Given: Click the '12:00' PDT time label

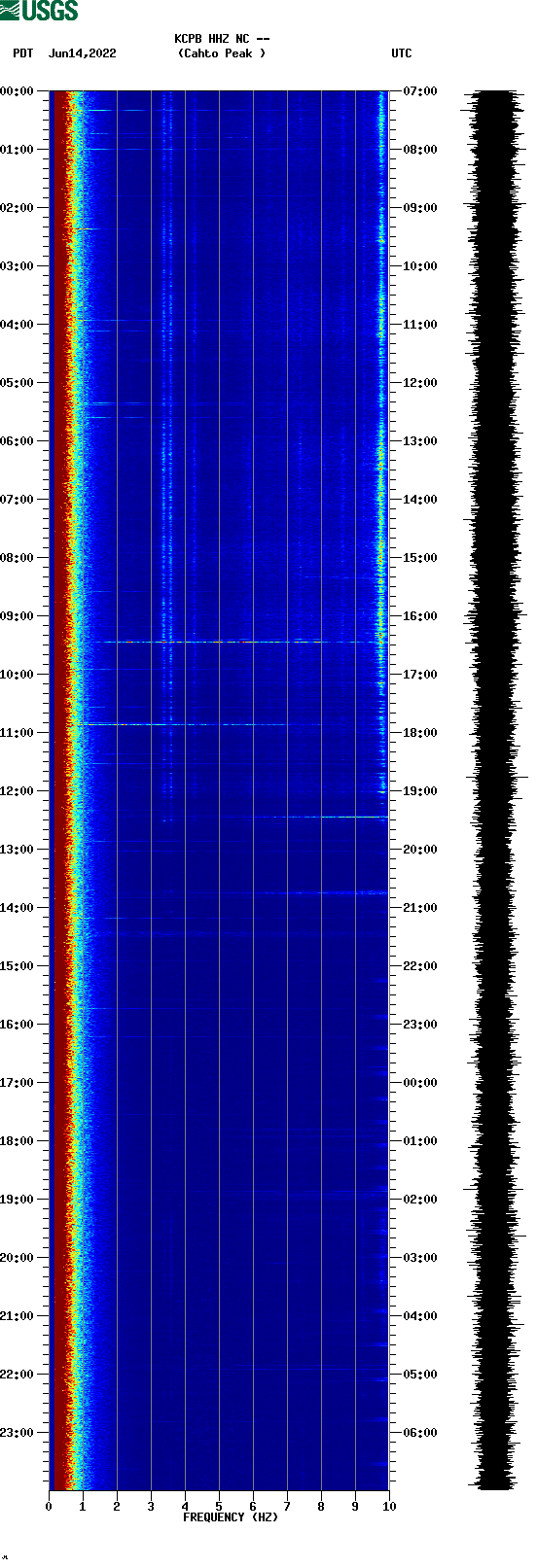Looking at the screenshot, I should (17, 791).
